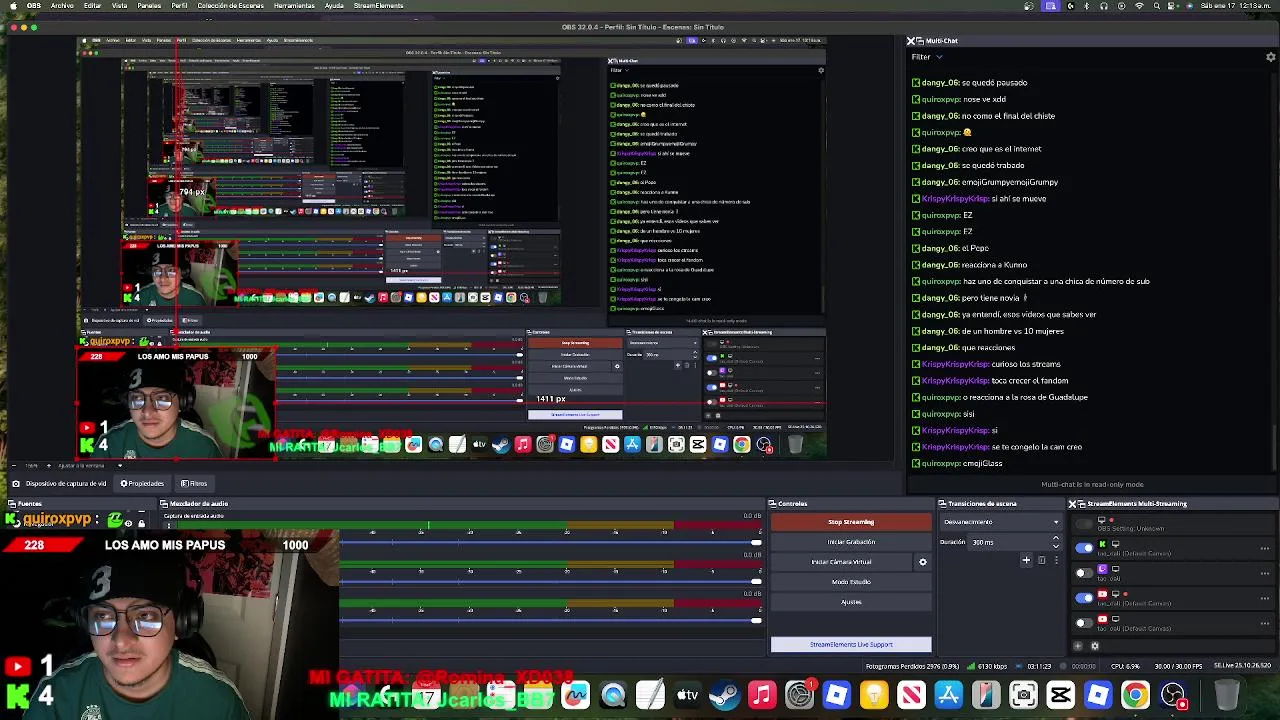Turn off the active YouTube destination toggle

[x=1084, y=598]
